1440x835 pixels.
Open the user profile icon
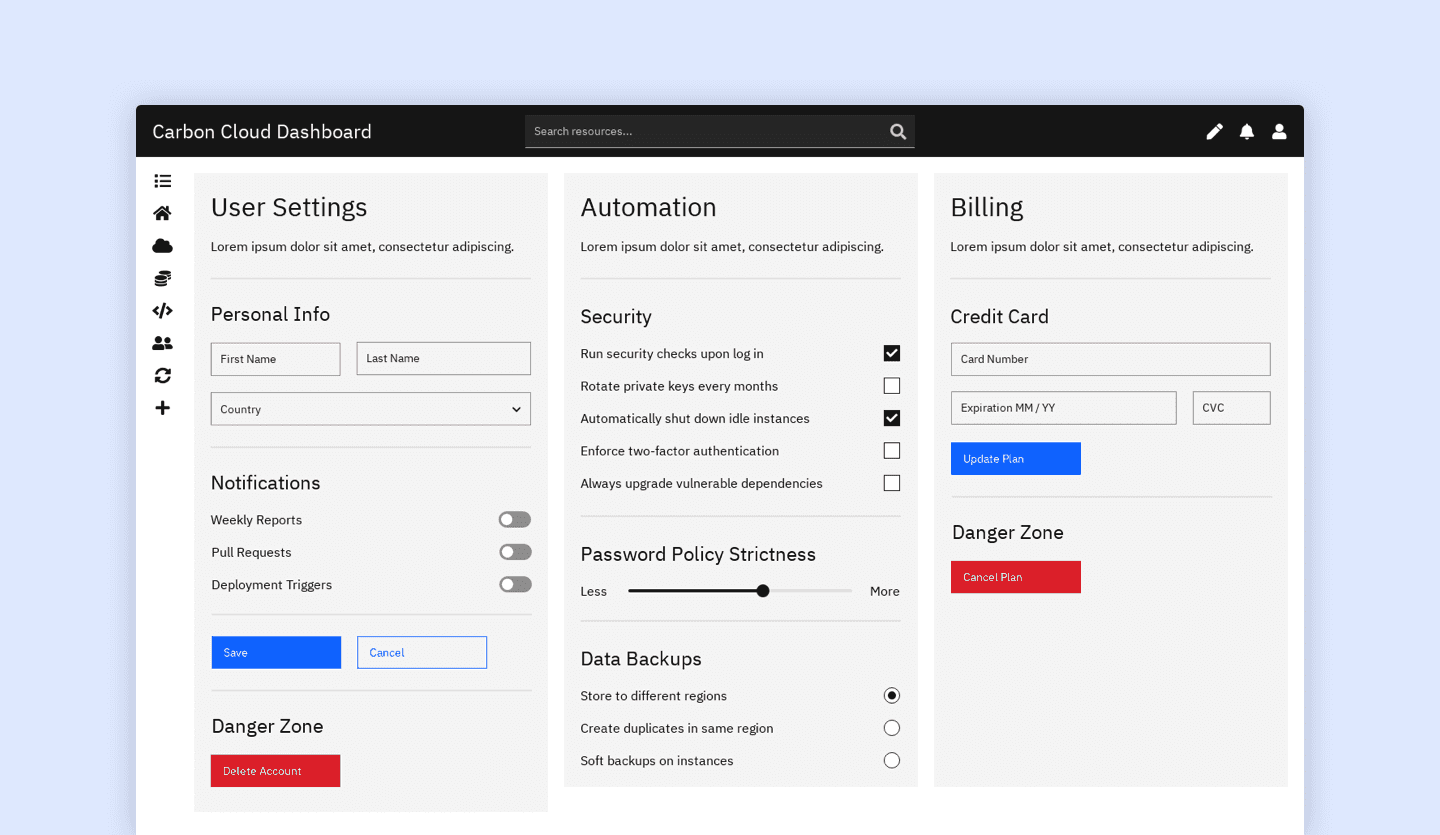(1279, 131)
